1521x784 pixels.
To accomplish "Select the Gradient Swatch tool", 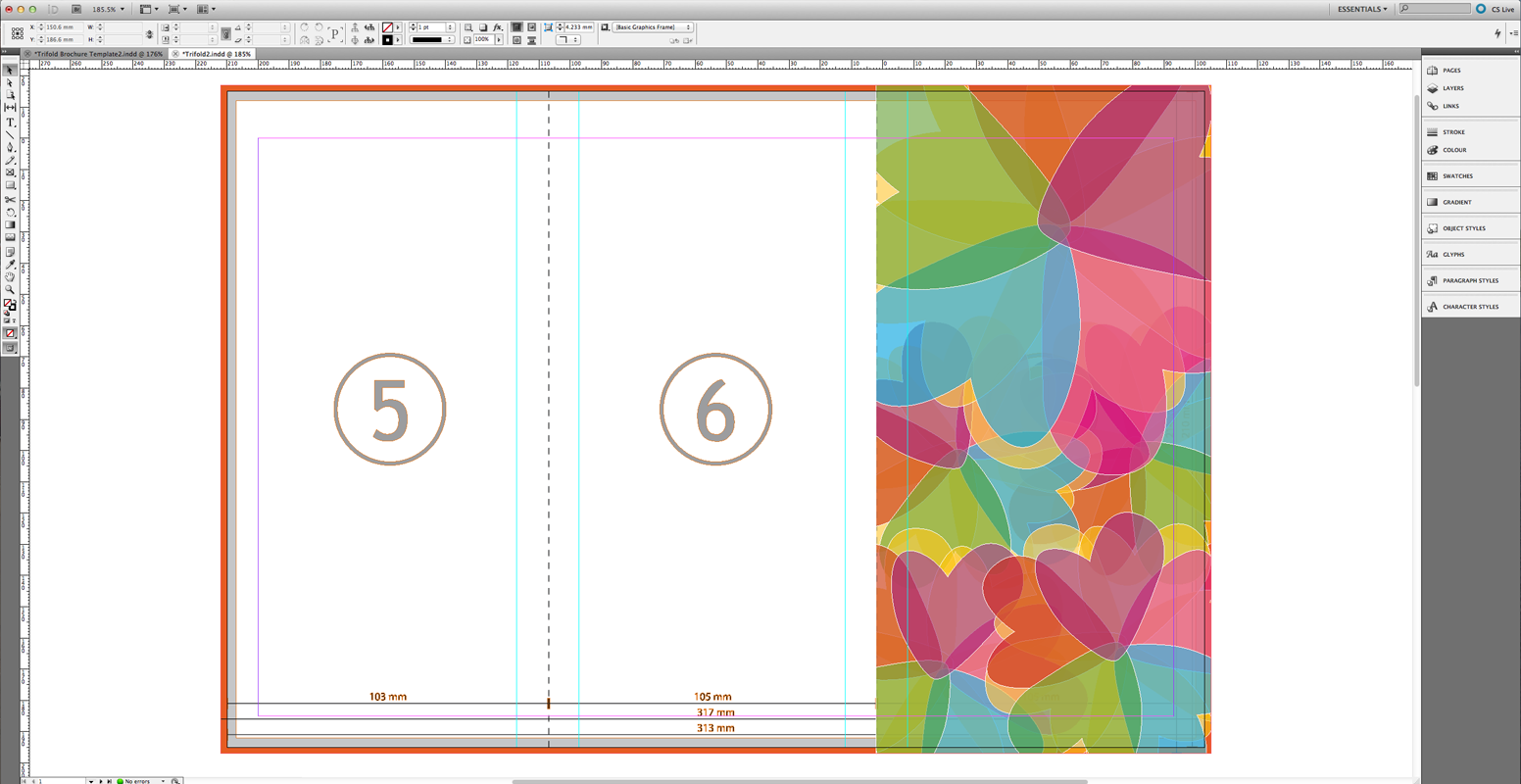I will coord(10,224).
